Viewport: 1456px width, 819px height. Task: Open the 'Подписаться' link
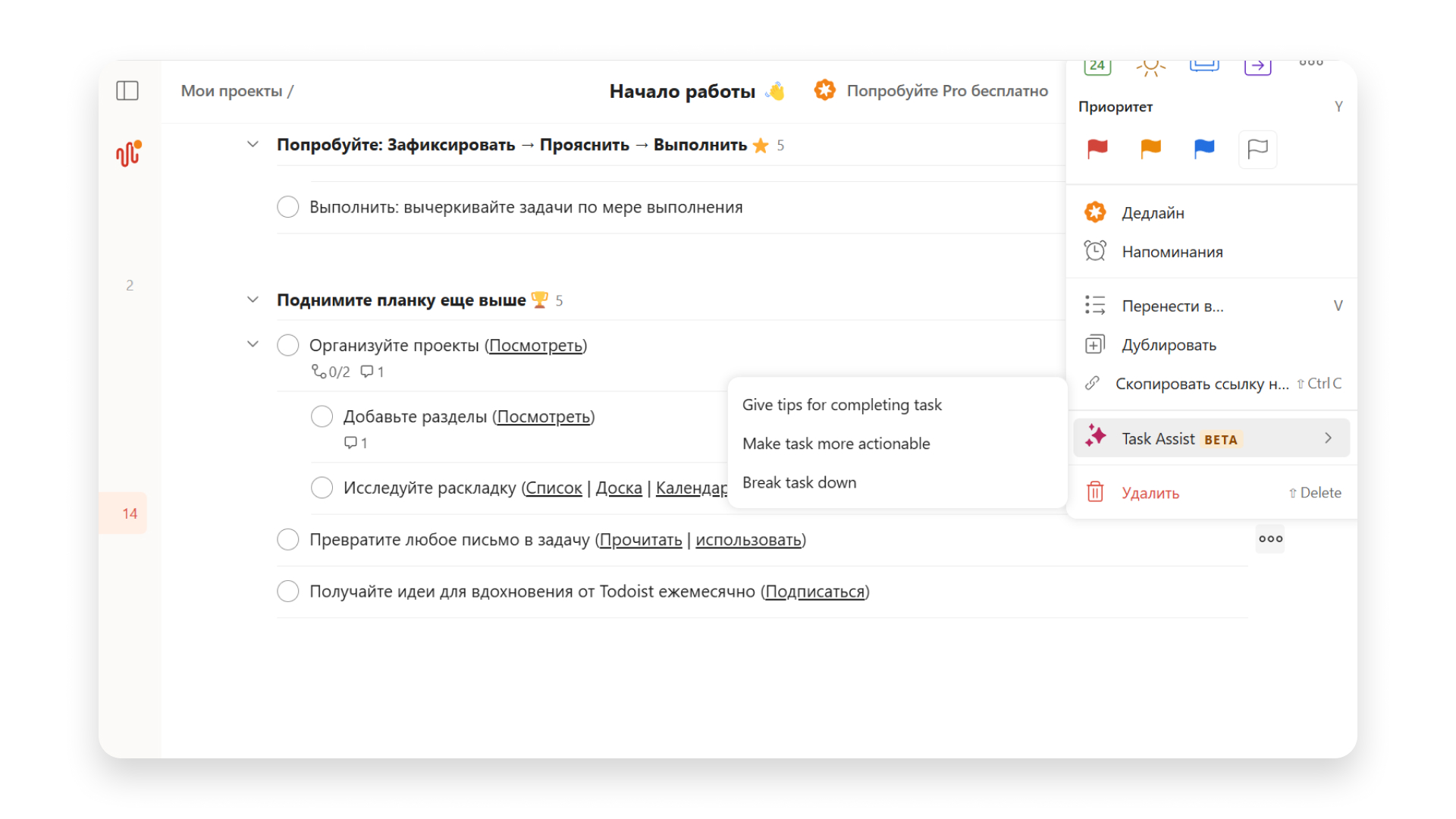814,591
